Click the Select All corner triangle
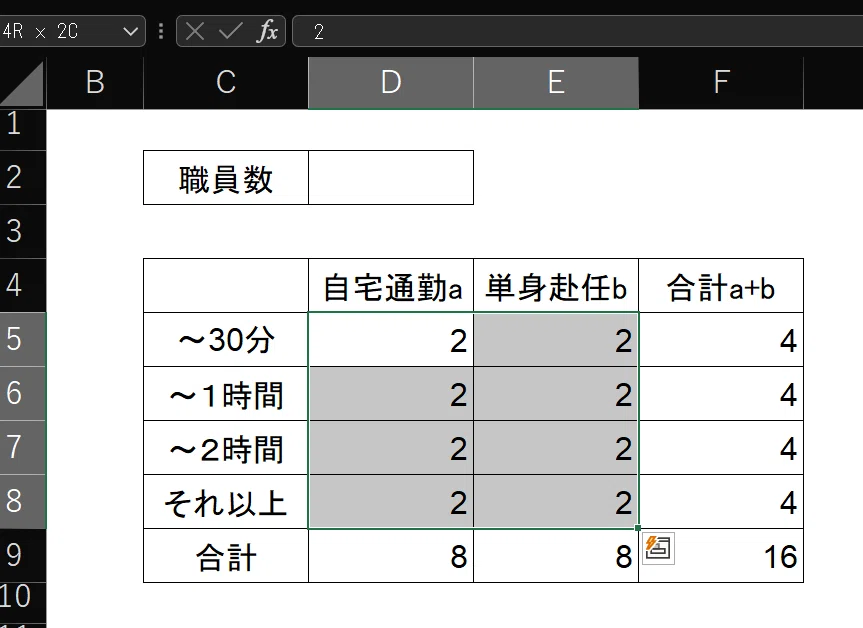 point(23,83)
